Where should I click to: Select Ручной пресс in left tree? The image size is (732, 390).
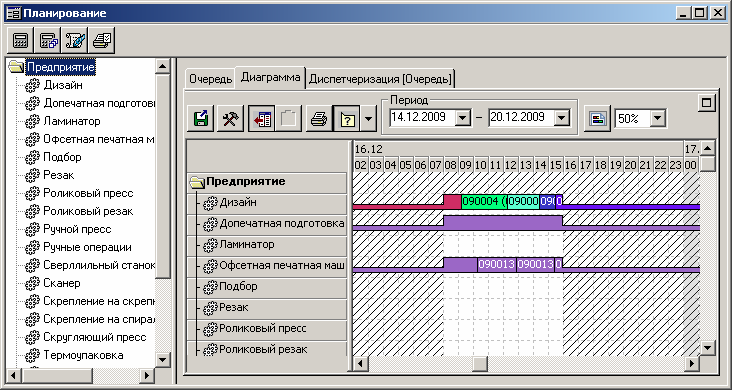coord(77,229)
